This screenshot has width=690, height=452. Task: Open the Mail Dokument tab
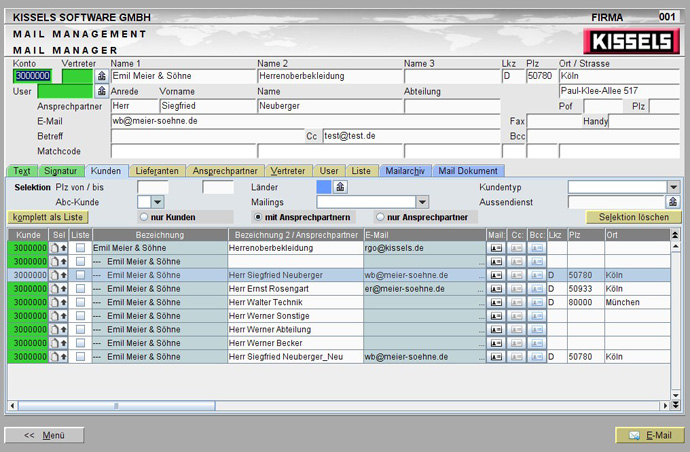(x=468, y=171)
